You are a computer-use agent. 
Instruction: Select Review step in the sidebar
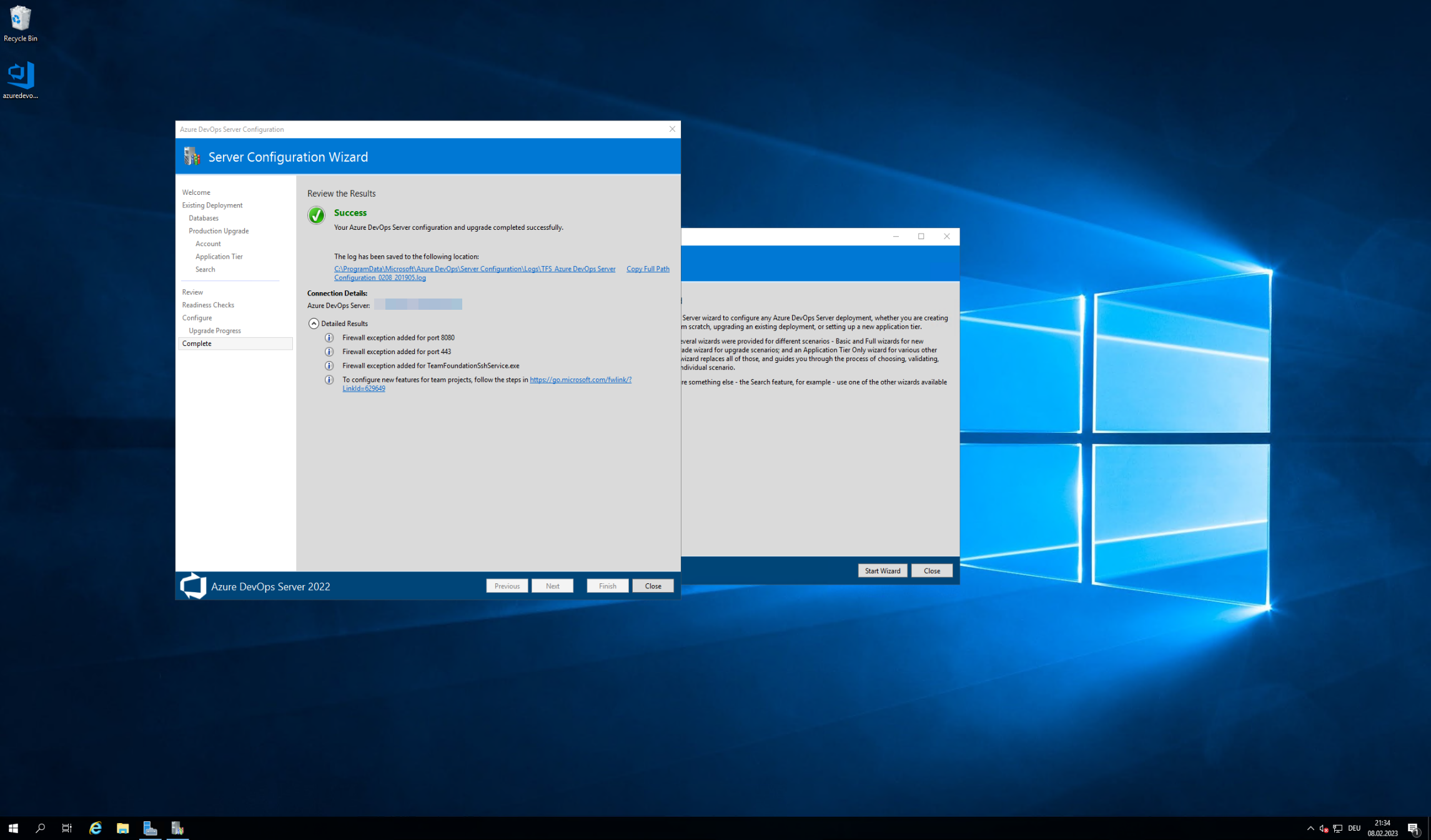click(192, 292)
